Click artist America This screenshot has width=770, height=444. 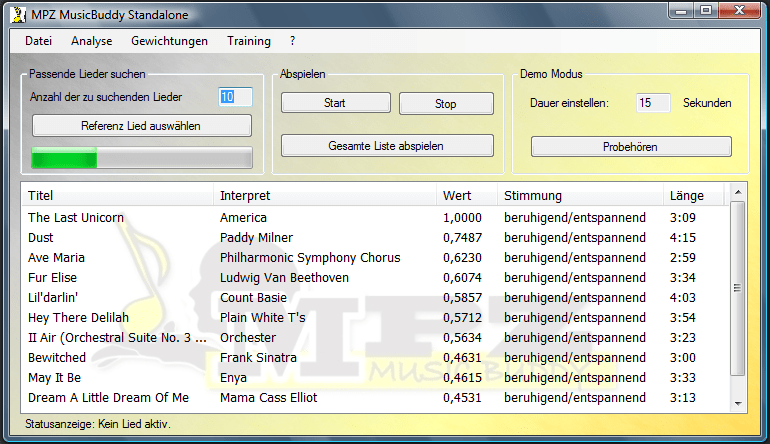[x=244, y=218]
